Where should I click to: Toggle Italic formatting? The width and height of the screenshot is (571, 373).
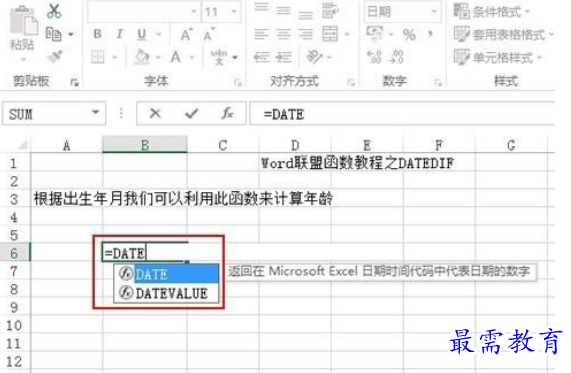tap(119, 34)
